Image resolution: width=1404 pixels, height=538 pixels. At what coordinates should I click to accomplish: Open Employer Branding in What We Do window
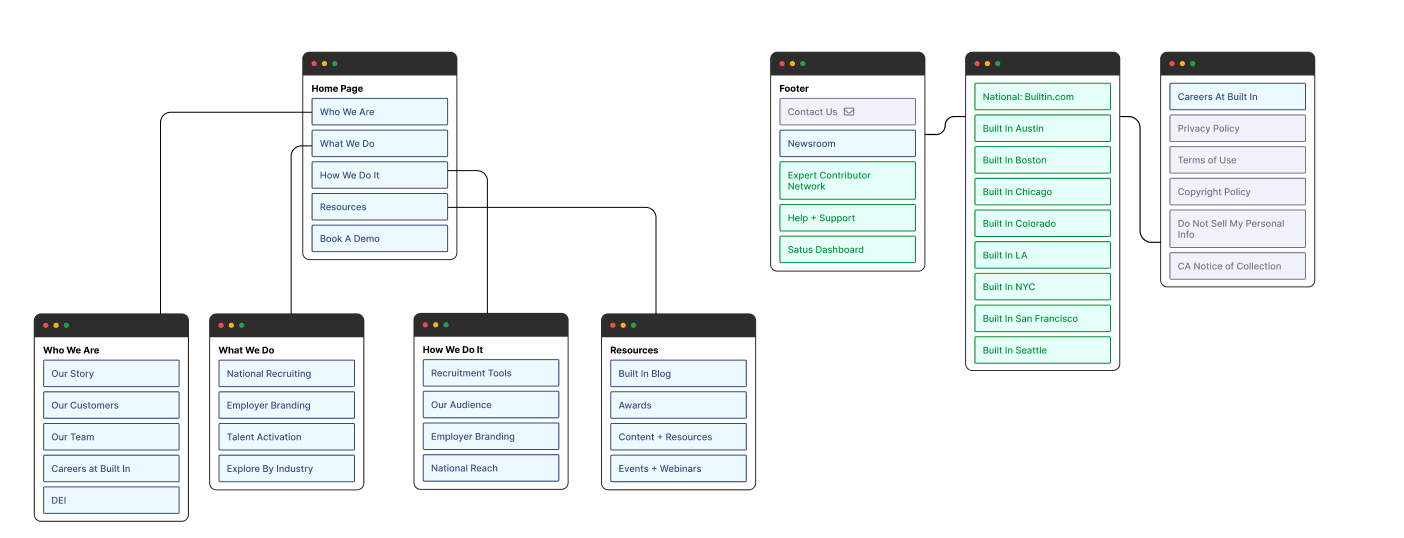point(287,405)
